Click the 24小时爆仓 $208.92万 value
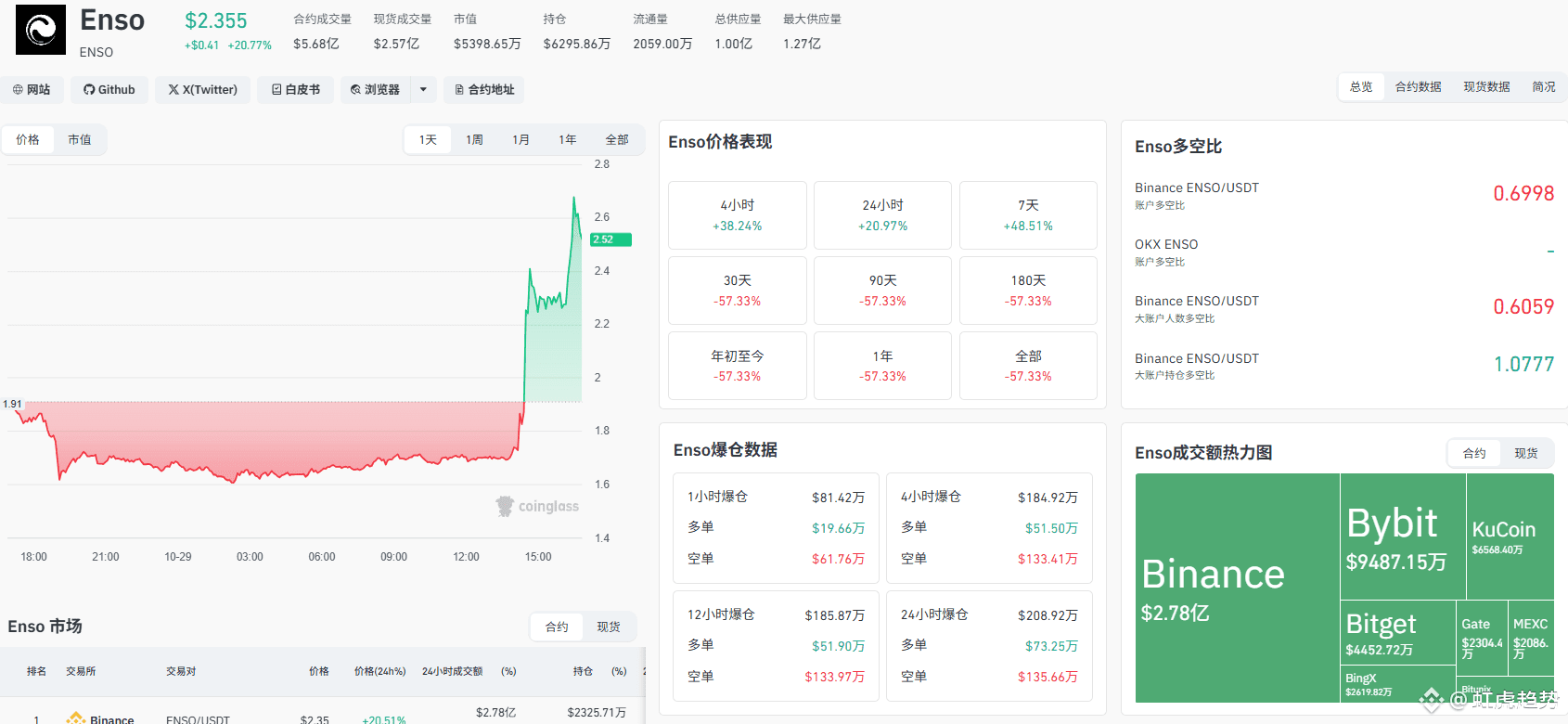 tap(1047, 615)
